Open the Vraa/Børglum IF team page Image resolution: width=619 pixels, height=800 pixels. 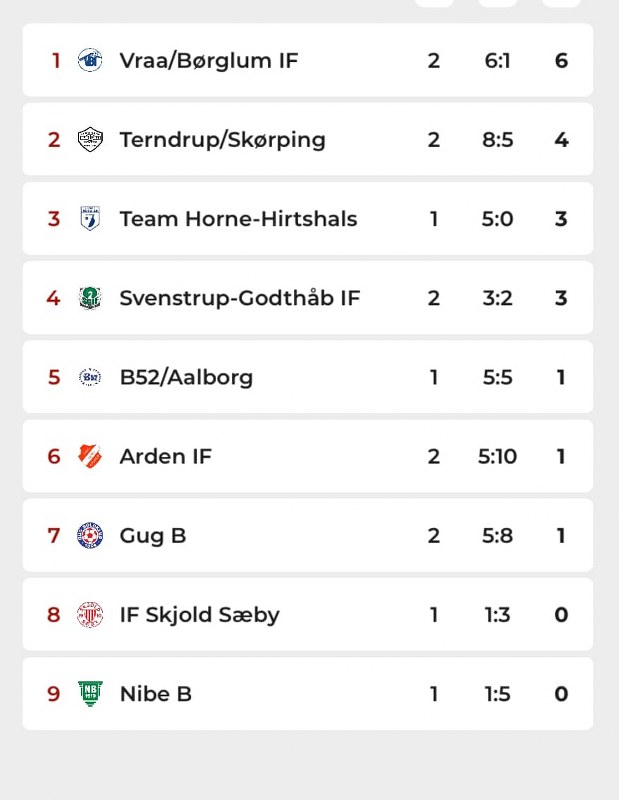(x=208, y=60)
